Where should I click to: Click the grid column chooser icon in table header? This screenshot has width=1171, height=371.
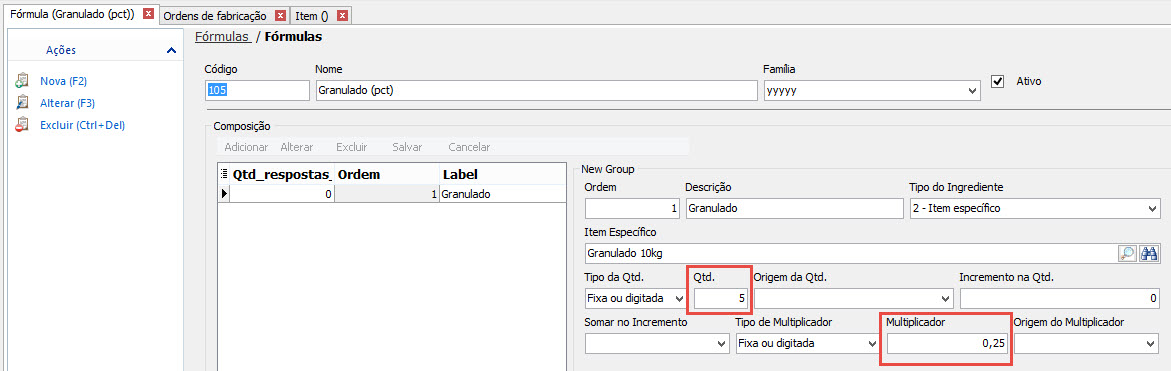223,174
